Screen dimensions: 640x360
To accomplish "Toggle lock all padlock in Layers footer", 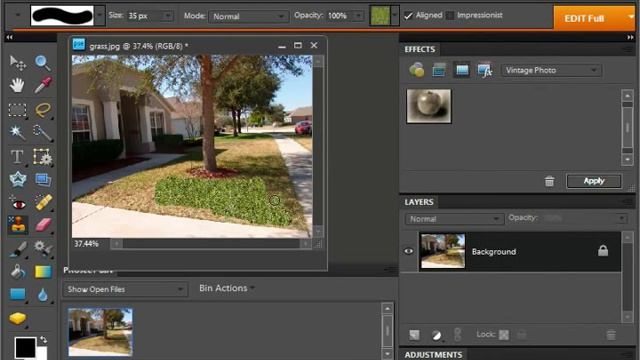I will point(521,335).
